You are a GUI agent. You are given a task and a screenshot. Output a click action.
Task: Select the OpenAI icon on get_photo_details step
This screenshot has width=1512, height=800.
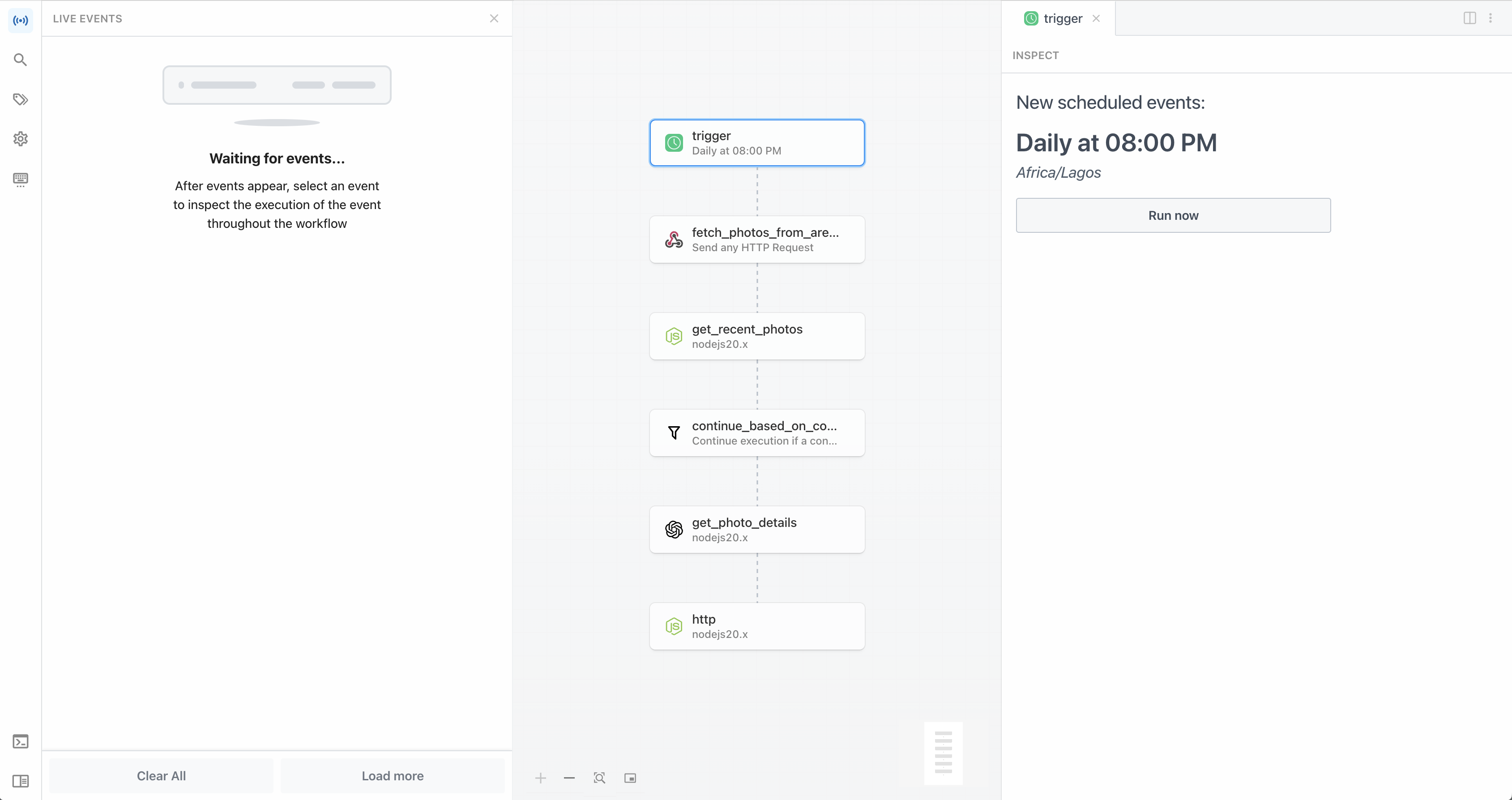point(674,530)
